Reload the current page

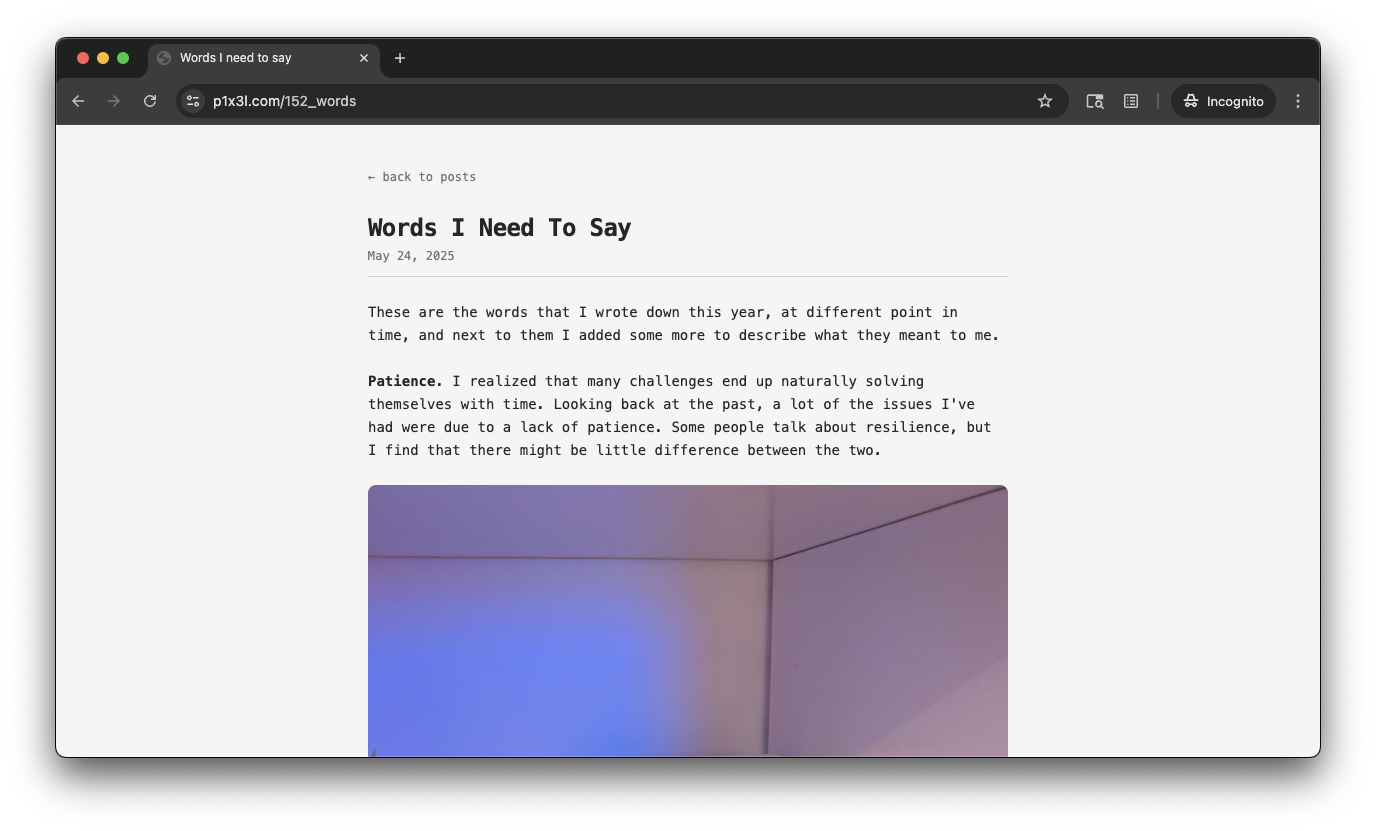point(150,101)
